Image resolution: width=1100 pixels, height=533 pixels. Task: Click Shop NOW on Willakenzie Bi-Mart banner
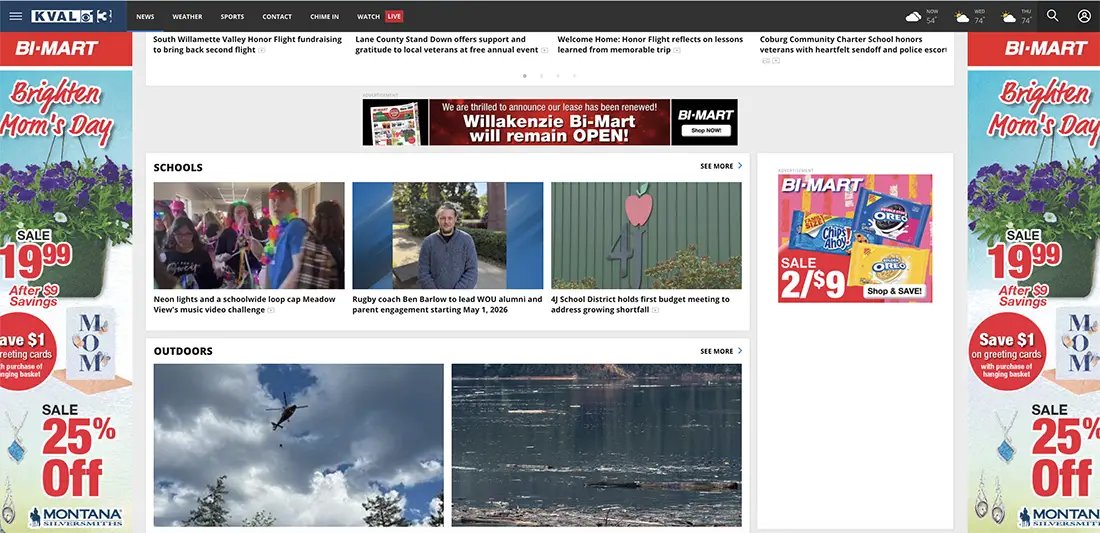point(705,130)
